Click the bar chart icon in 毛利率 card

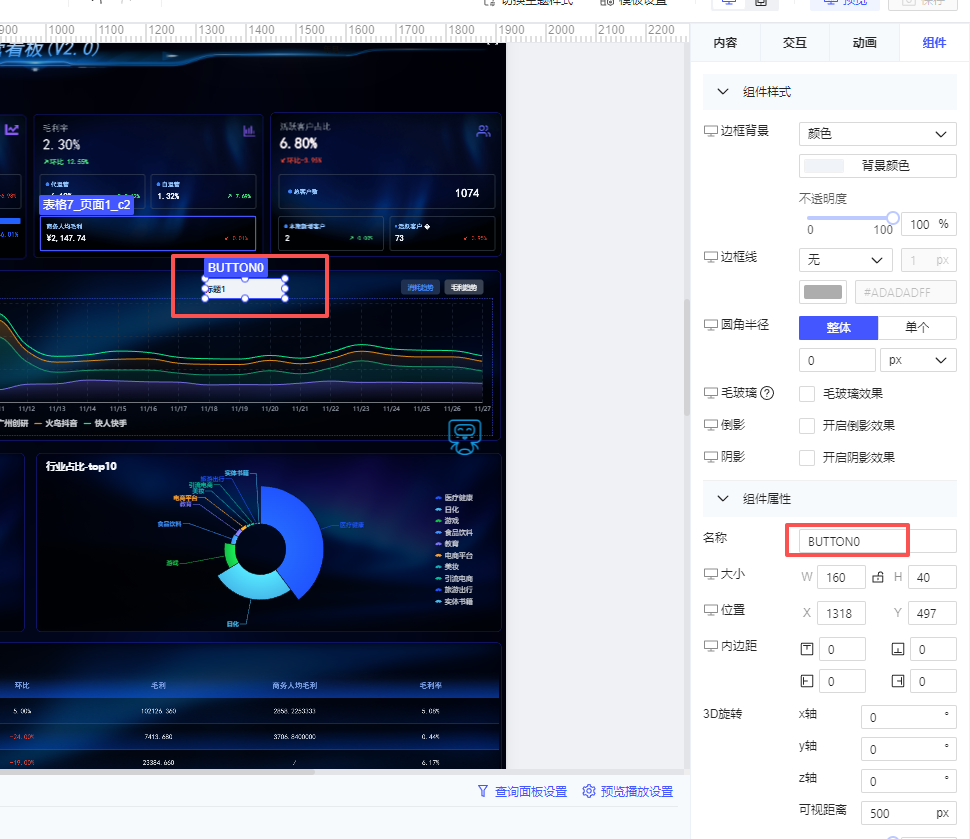(249, 131)
